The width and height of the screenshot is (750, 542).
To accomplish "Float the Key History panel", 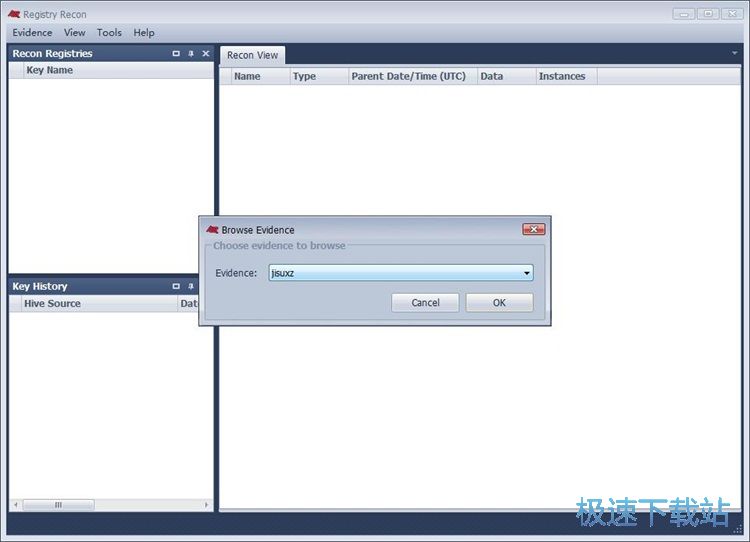I will coord(176,286).
